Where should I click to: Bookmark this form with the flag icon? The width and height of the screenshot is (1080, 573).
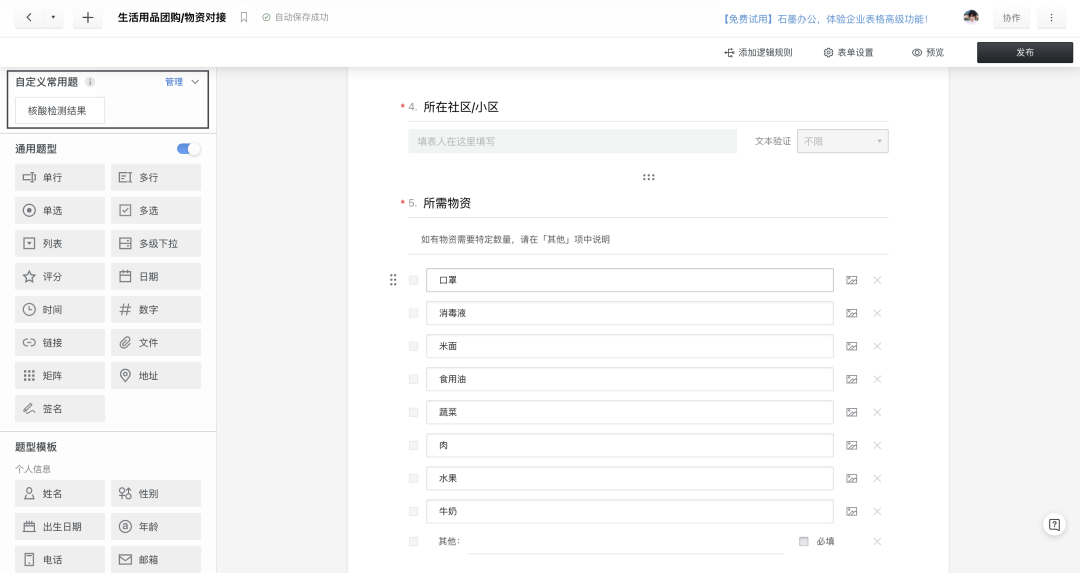[244, 17]
